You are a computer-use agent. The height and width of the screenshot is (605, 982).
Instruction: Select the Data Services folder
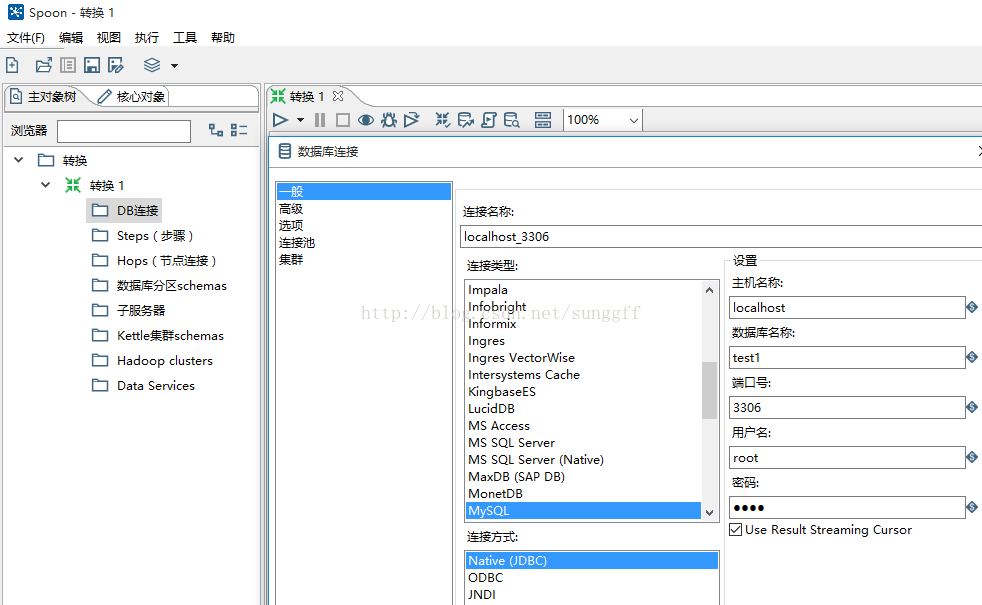tap(143, 386)
